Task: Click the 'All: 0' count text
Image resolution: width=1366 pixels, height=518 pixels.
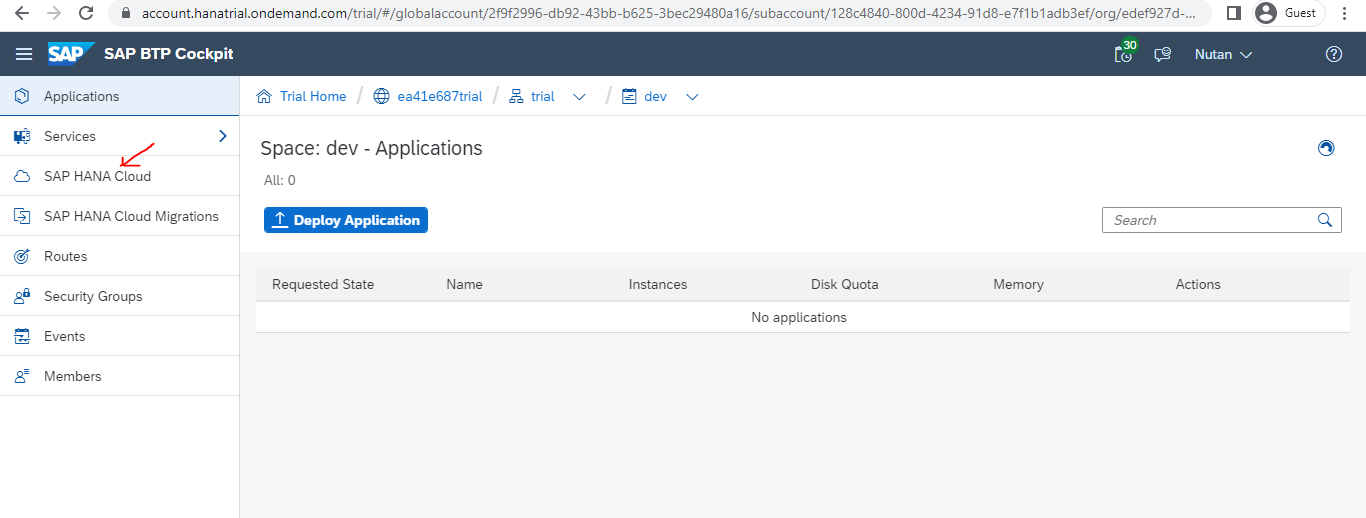Action: 280,181
